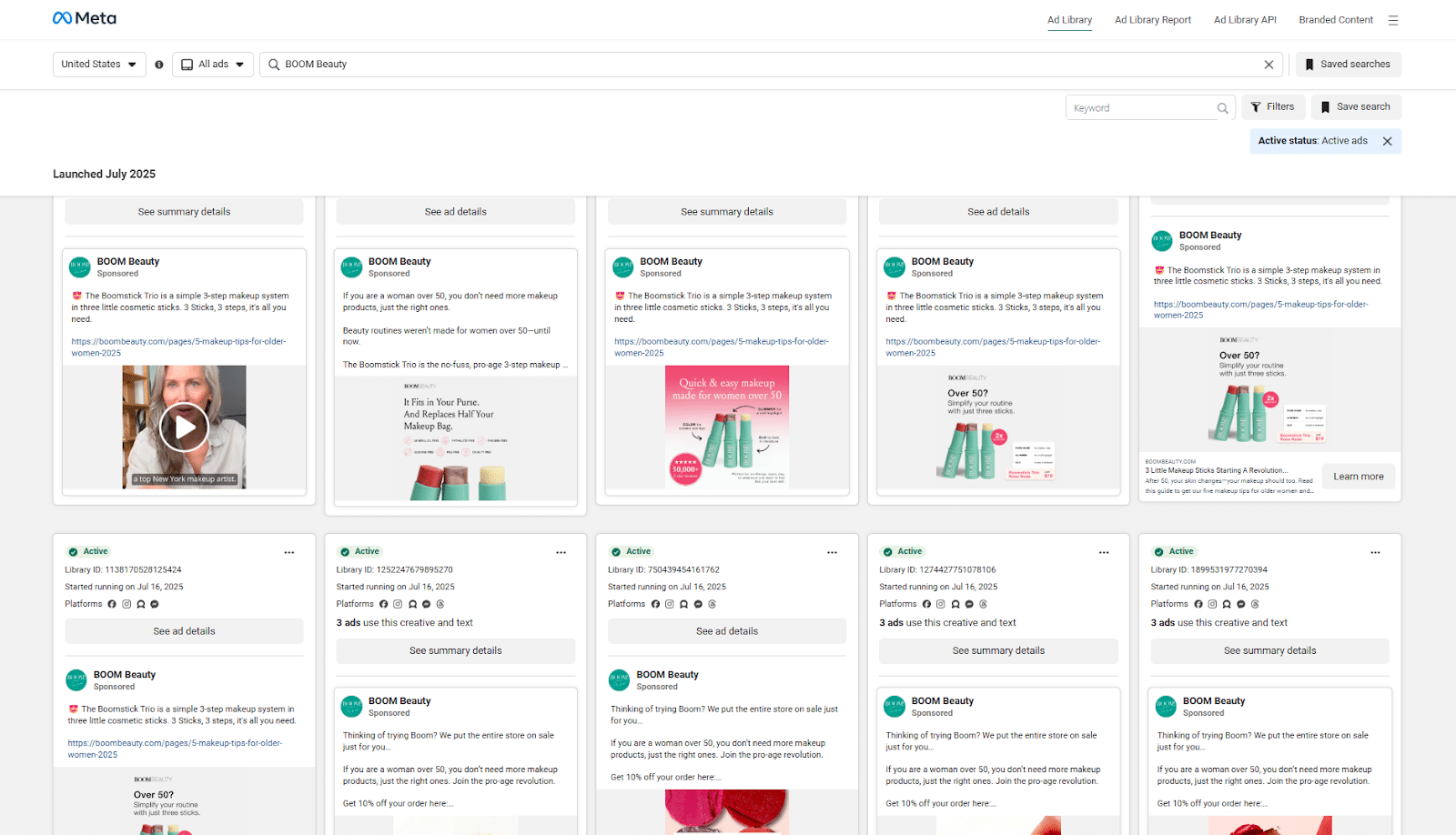
Task: Open the United States country dropdown
Action: tap(99, 65)
